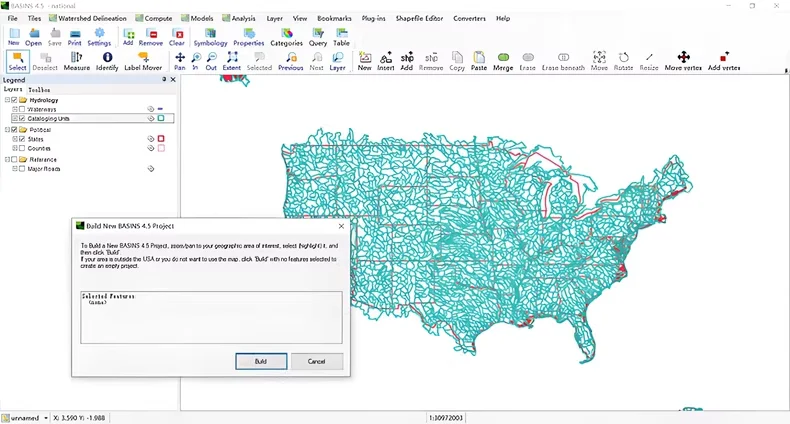The image size is (790, 424).
Task: Expand the Waterways layer node
Action: (x=15, y=109)
